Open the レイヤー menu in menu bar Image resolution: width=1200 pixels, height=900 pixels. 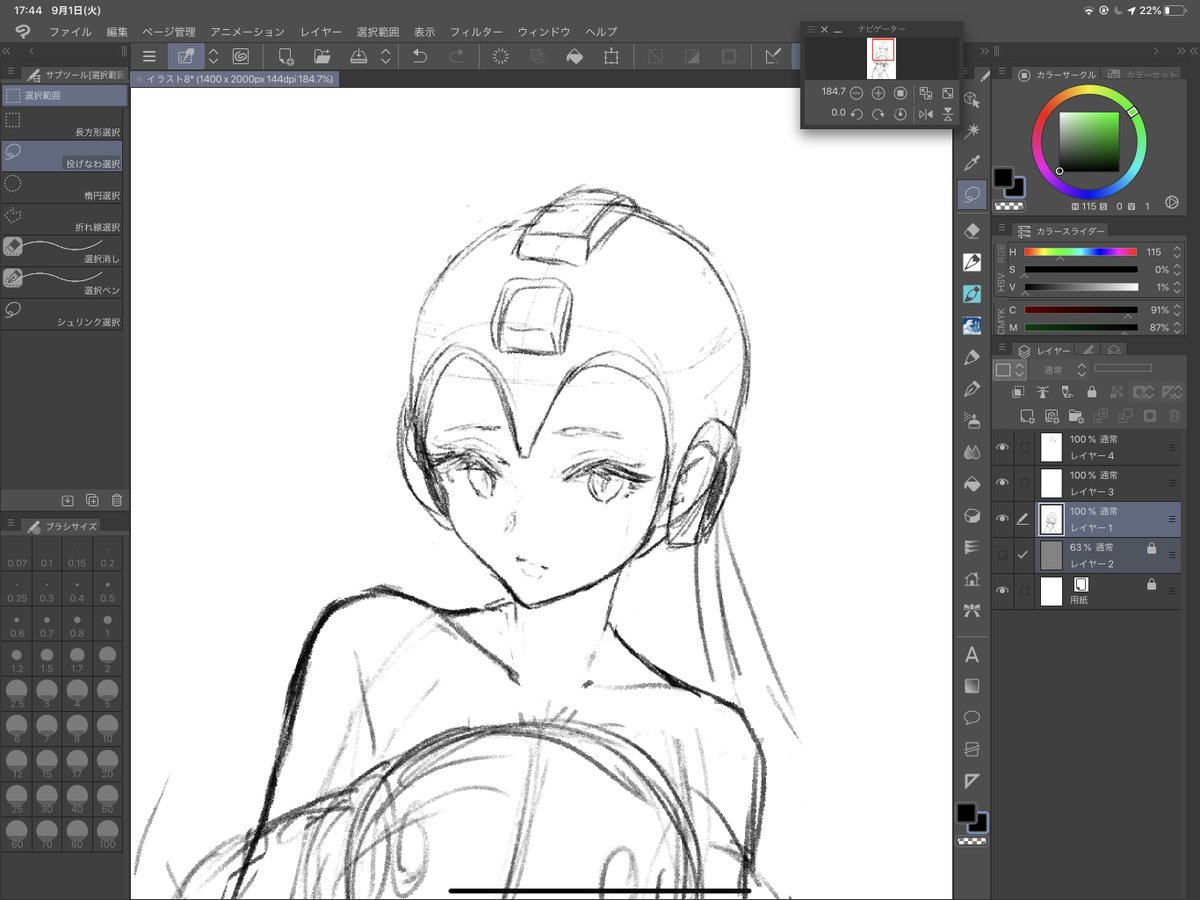point(321,32)
